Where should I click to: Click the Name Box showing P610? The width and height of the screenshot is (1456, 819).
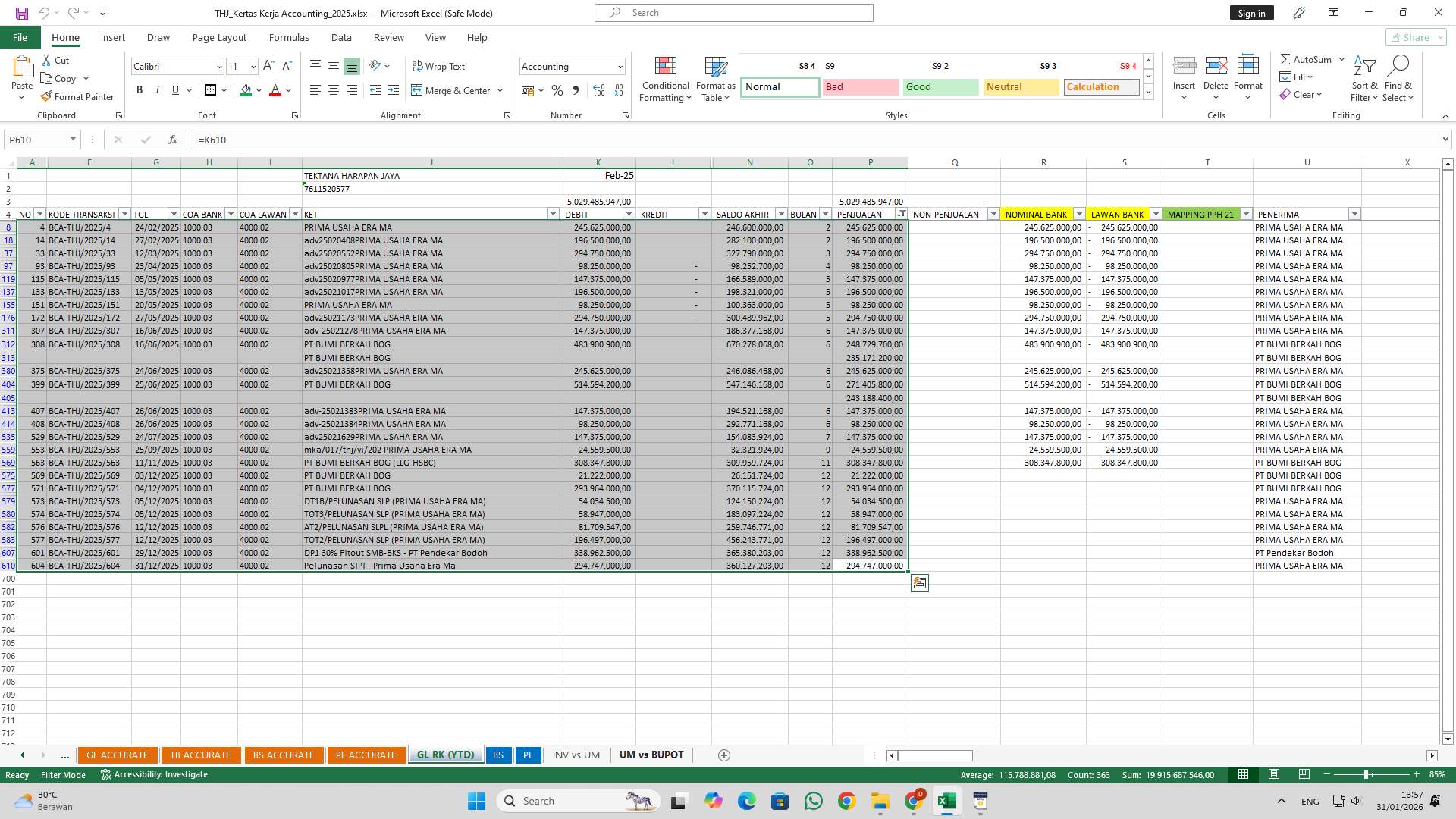36,140
